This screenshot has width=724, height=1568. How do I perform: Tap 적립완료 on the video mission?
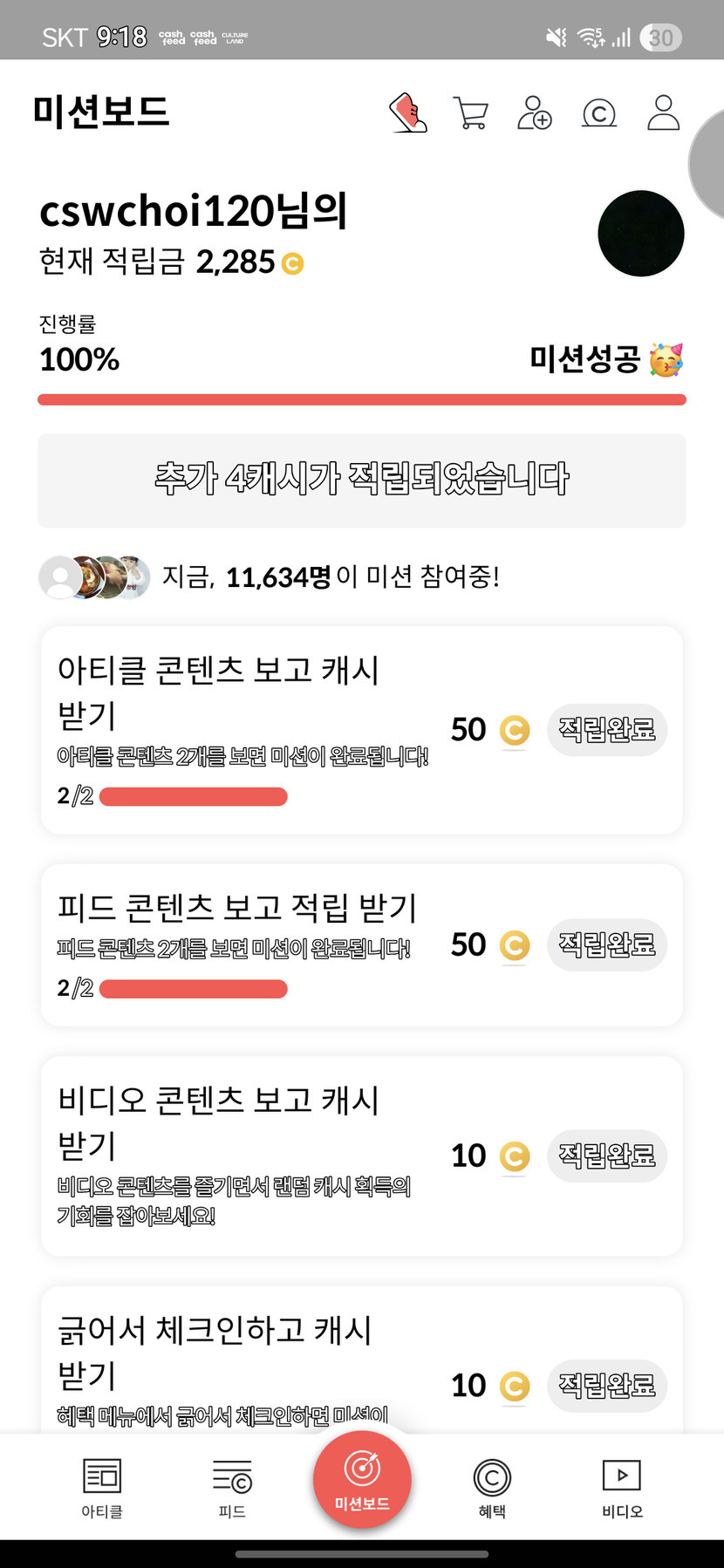click(607, 1156)
